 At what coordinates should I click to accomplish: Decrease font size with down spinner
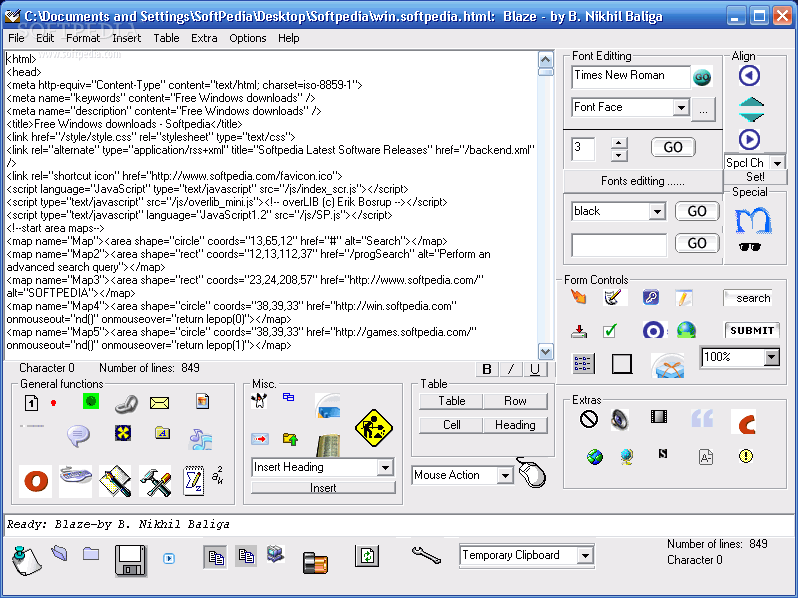pyautogui.click(x=619, y=155)
